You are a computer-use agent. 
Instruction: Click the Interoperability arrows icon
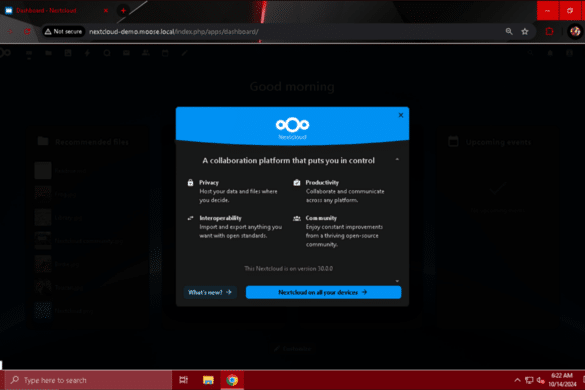190,218
